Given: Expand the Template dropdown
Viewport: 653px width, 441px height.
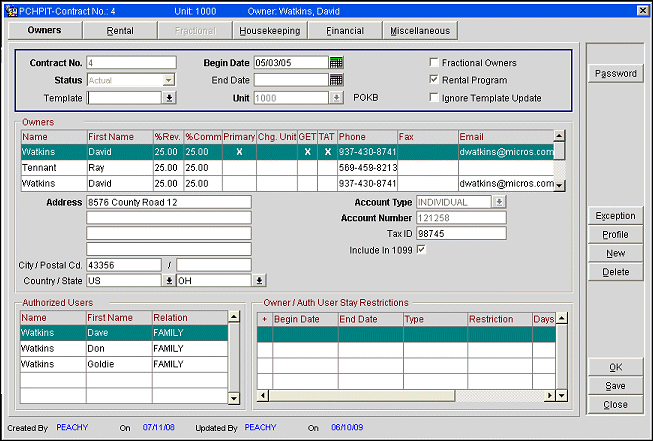Looking at the screenshot, I should coord(169,98).
